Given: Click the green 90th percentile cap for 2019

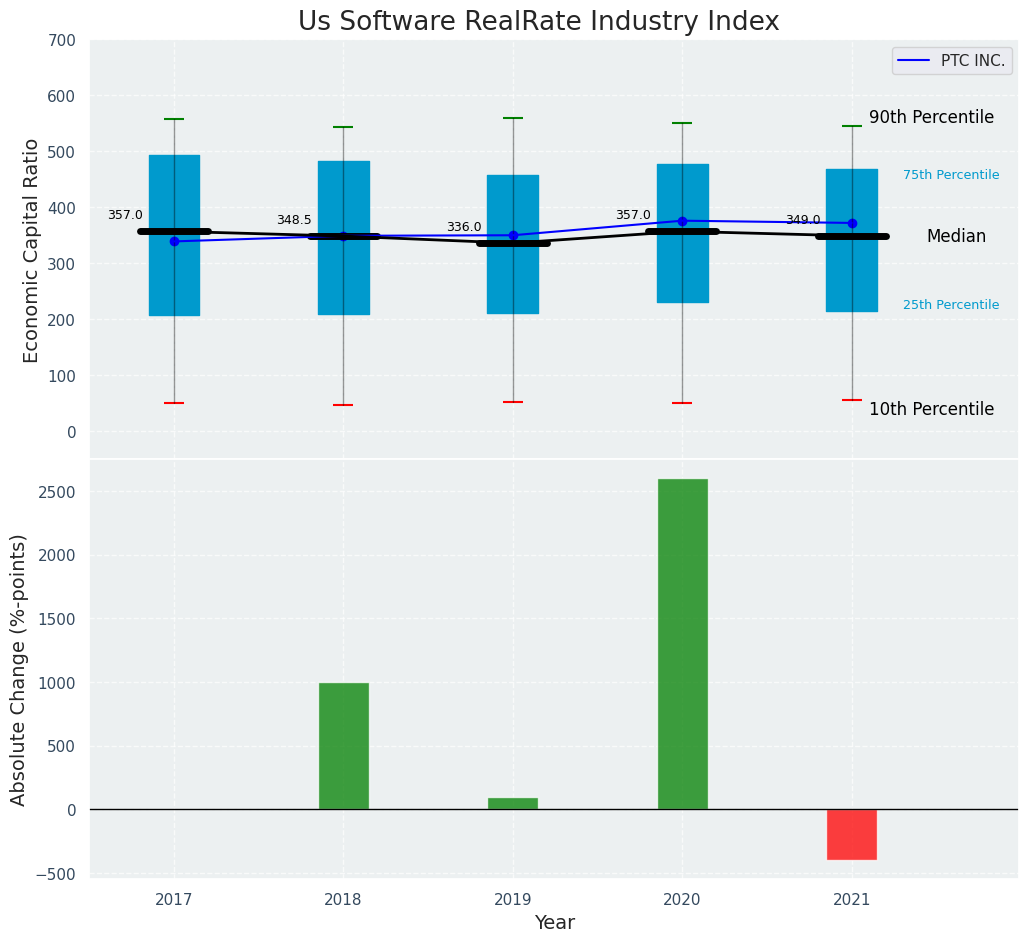Looking at the screenshot, I should [513, 118].
